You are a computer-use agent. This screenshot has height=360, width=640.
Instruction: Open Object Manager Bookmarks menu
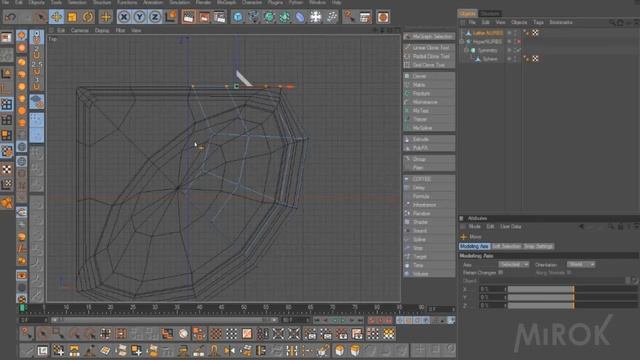coord(561,22)
